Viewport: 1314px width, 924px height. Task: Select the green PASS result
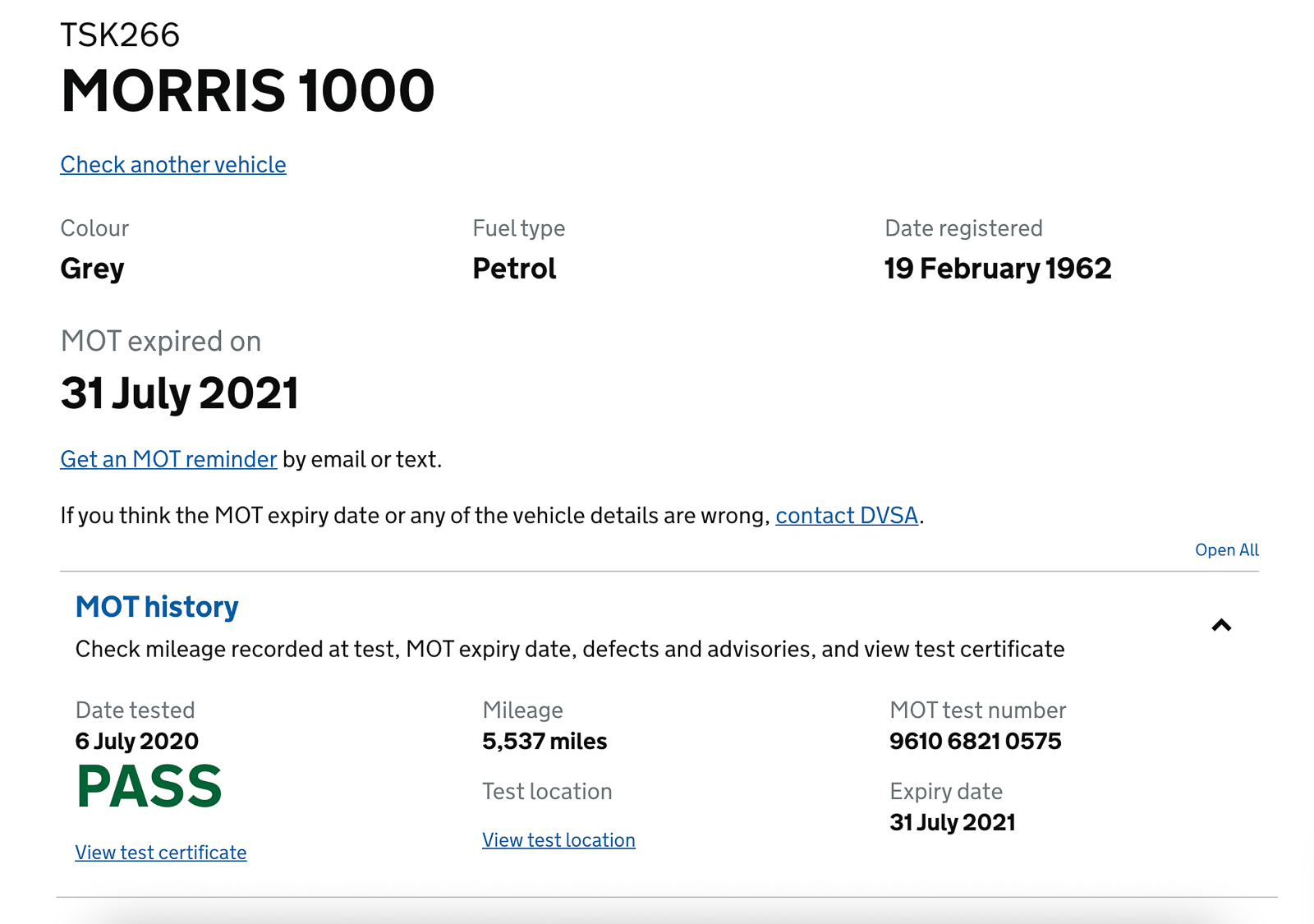pos(149,787)
